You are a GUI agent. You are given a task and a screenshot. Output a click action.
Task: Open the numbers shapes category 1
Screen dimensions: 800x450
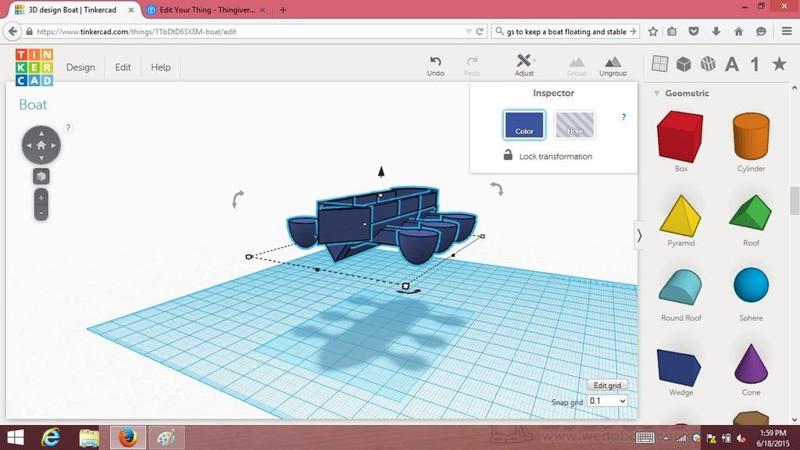[x=755, y=64]
